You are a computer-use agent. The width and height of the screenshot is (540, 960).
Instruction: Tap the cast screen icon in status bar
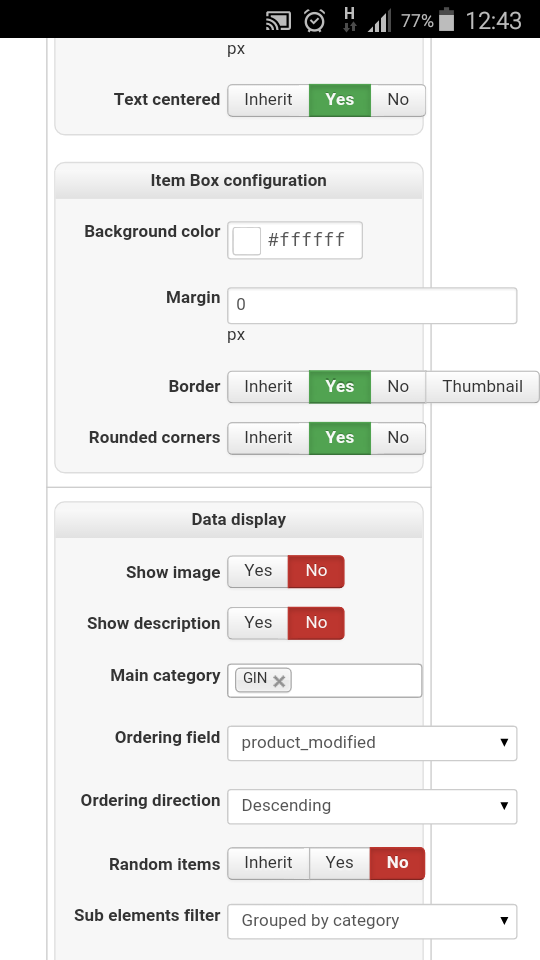[279, 21]
